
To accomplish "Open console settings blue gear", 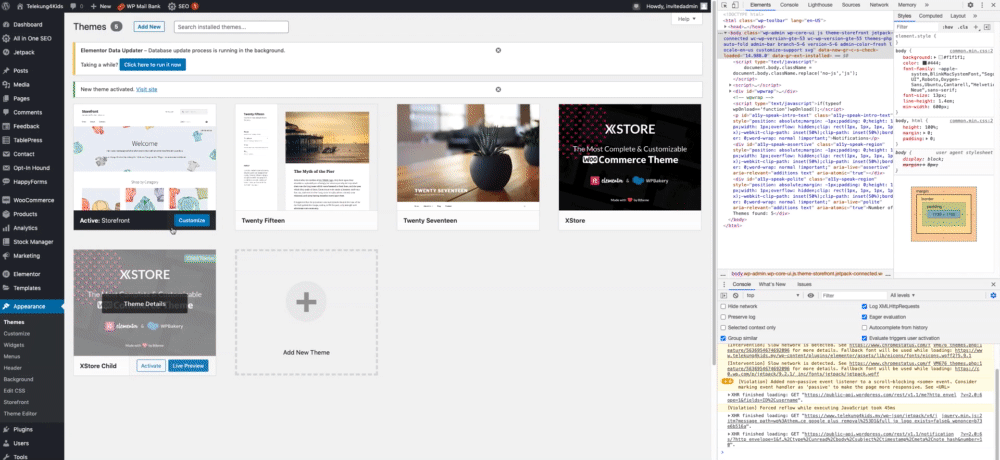I will point(993,295).
